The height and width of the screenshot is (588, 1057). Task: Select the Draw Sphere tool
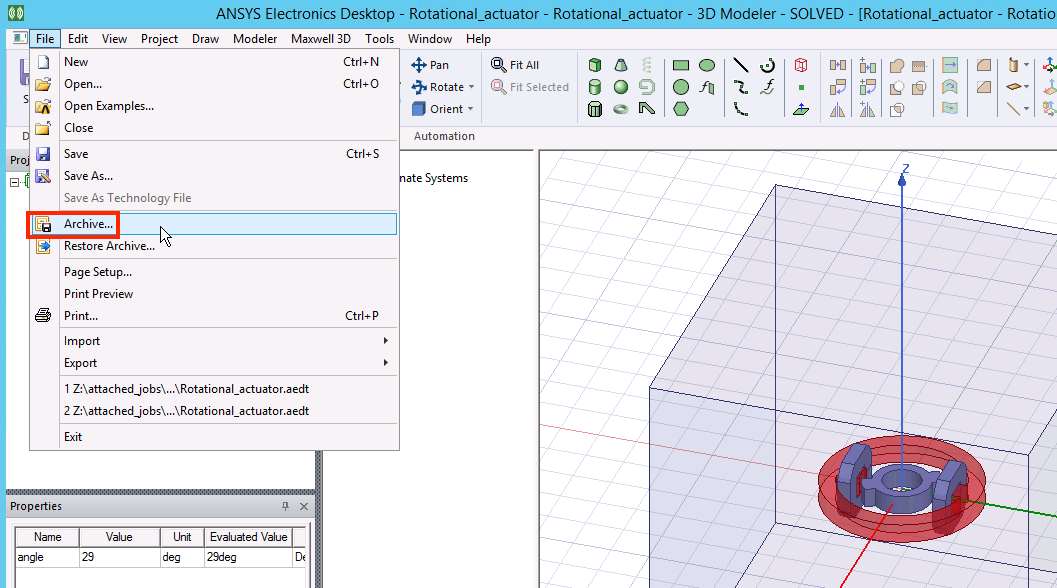pos(619,87)
